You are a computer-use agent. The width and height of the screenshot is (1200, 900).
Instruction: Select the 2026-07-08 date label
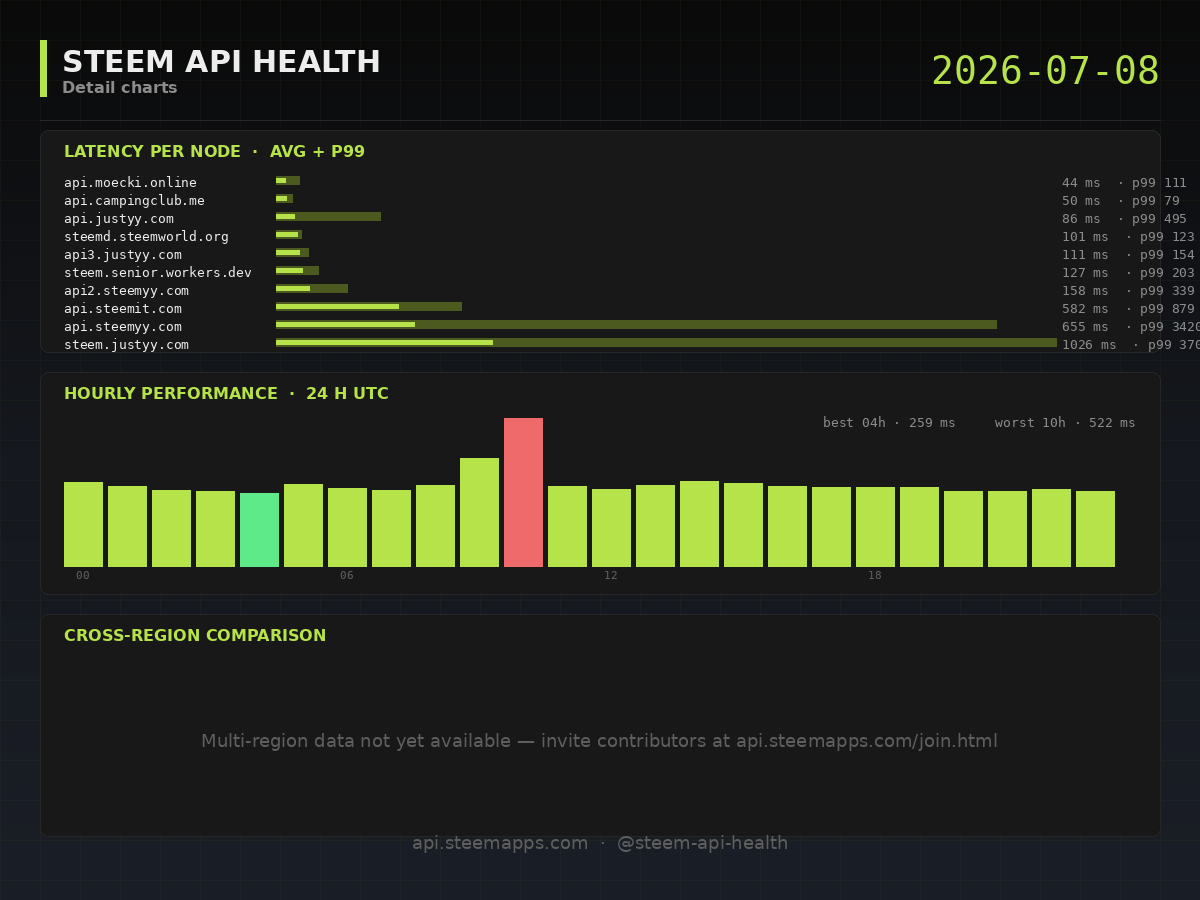(x=1045, y=71)
